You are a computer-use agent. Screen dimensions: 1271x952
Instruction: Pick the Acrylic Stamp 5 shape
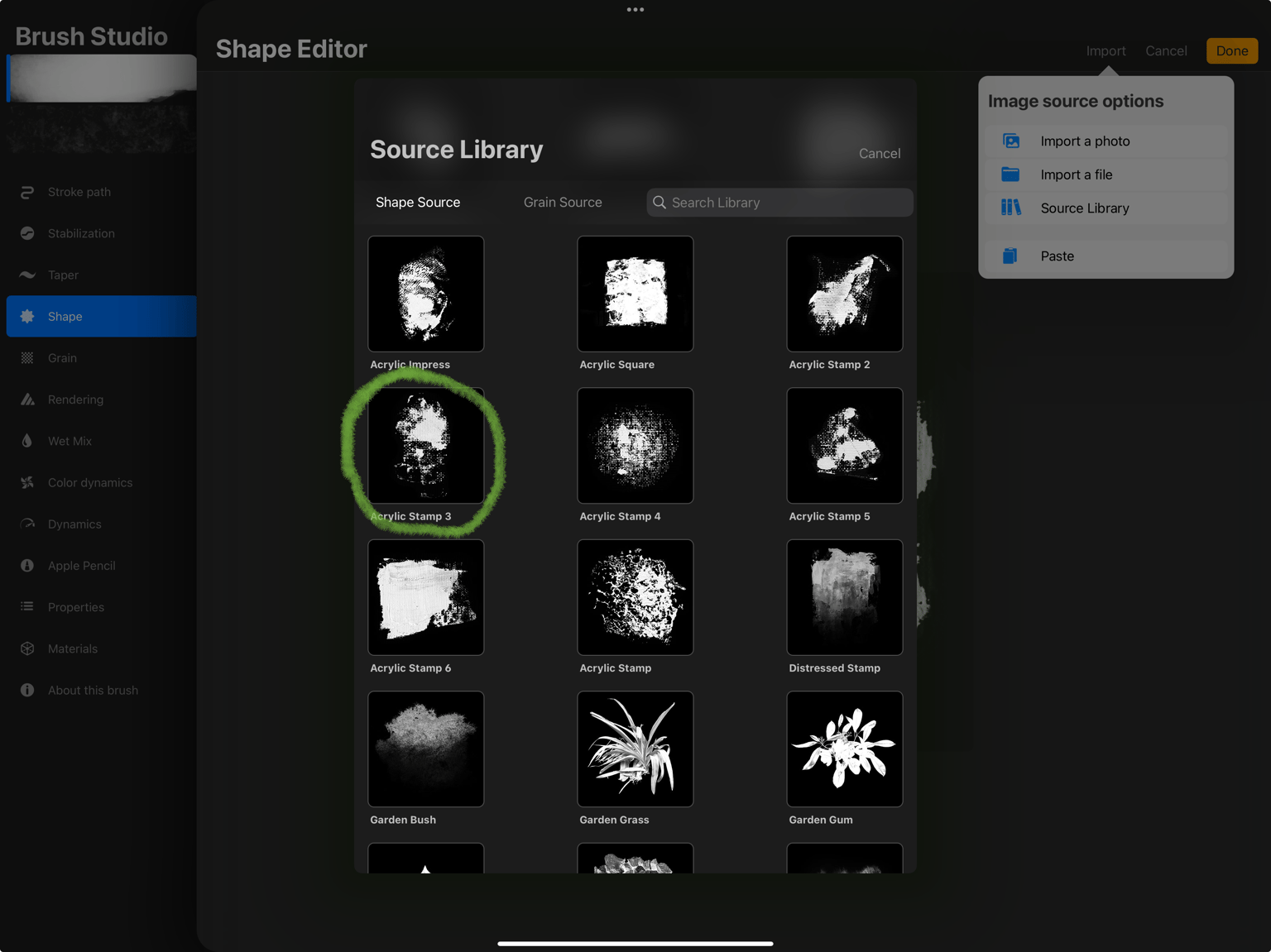(845, 446)
